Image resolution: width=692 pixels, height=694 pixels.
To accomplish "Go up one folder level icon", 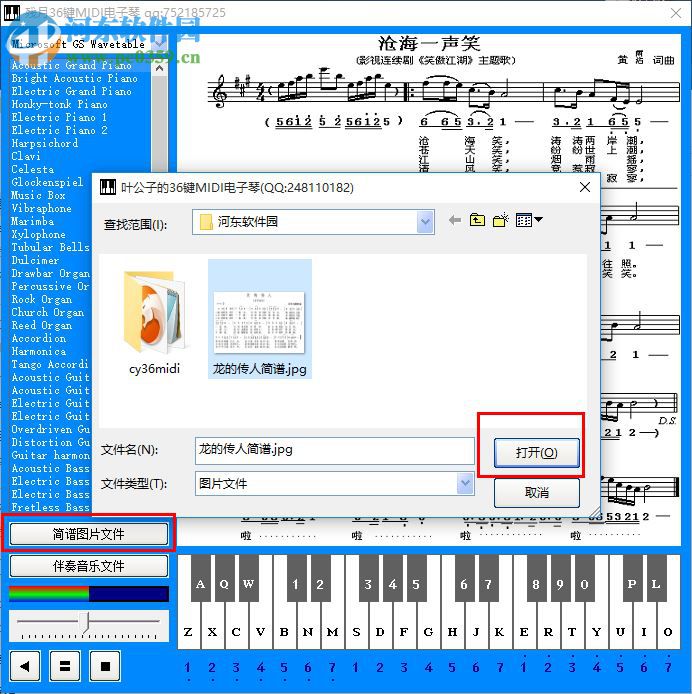I will click(x=477, y=220).
